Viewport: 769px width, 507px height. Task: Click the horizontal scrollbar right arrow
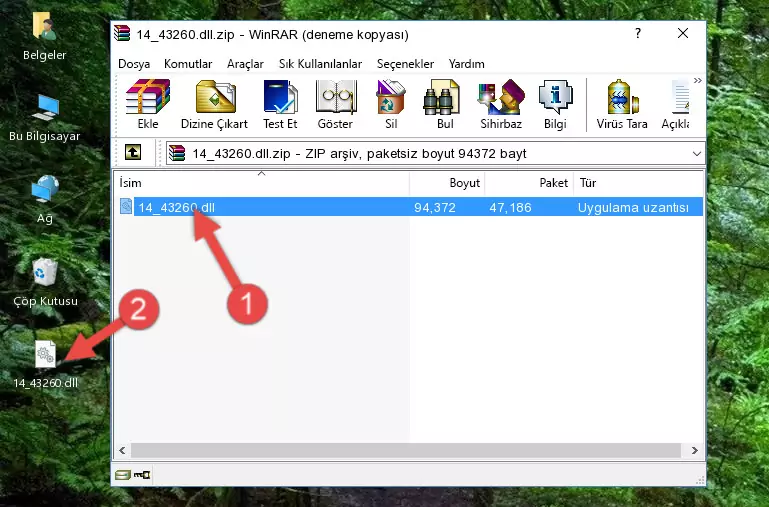(694, 450)
